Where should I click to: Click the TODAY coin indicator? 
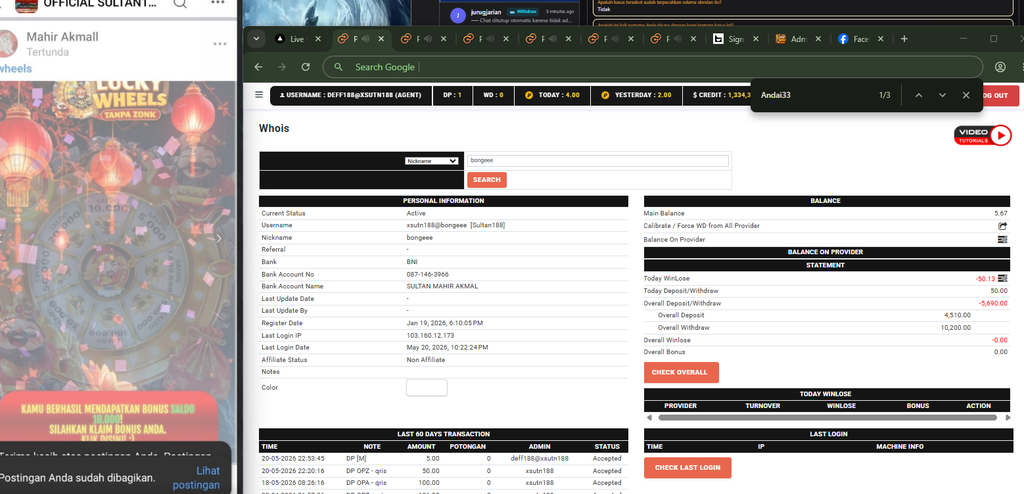[x=552, y=95]
